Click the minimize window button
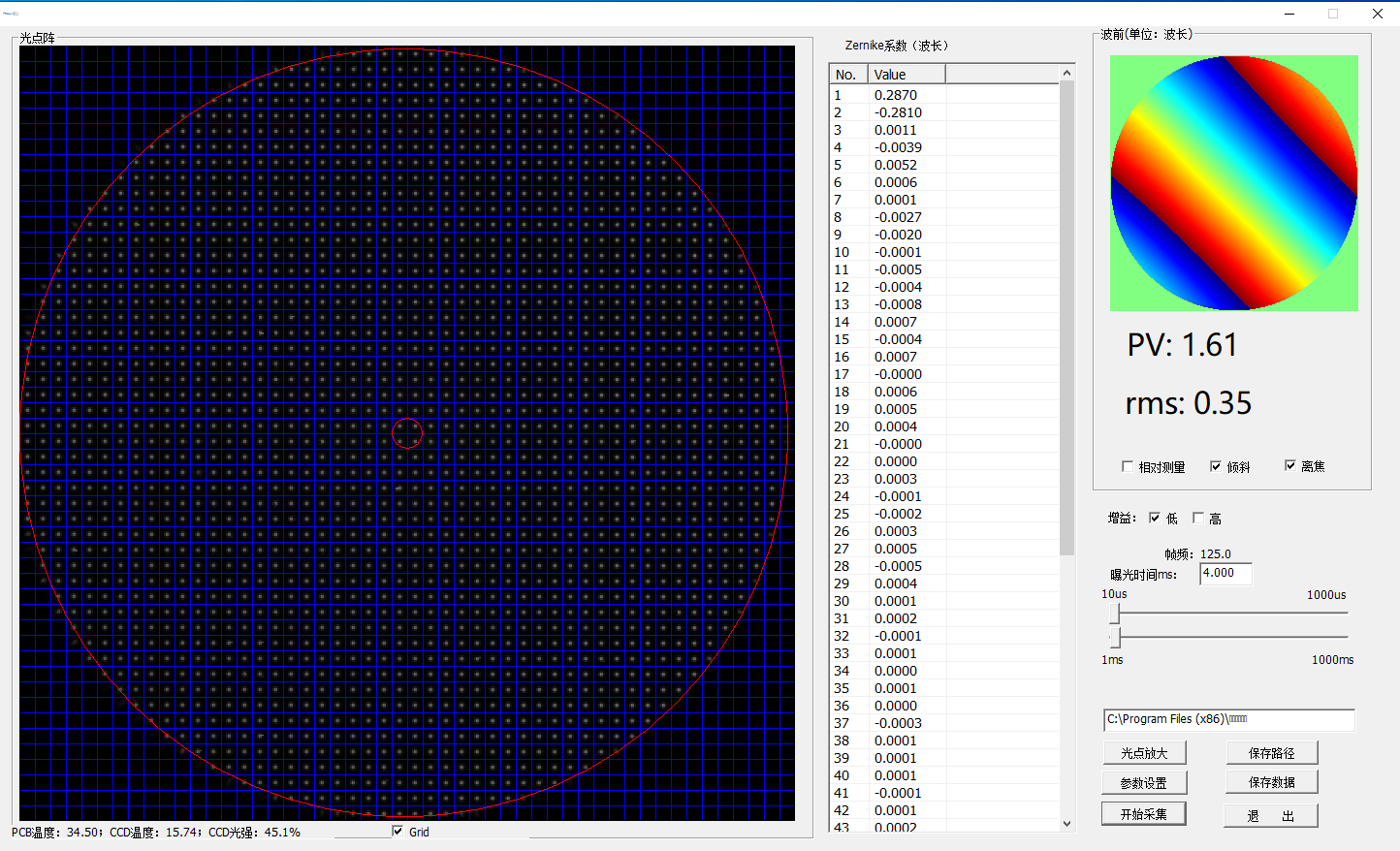Screen dimensions: 1400x851 [1289, 14]
